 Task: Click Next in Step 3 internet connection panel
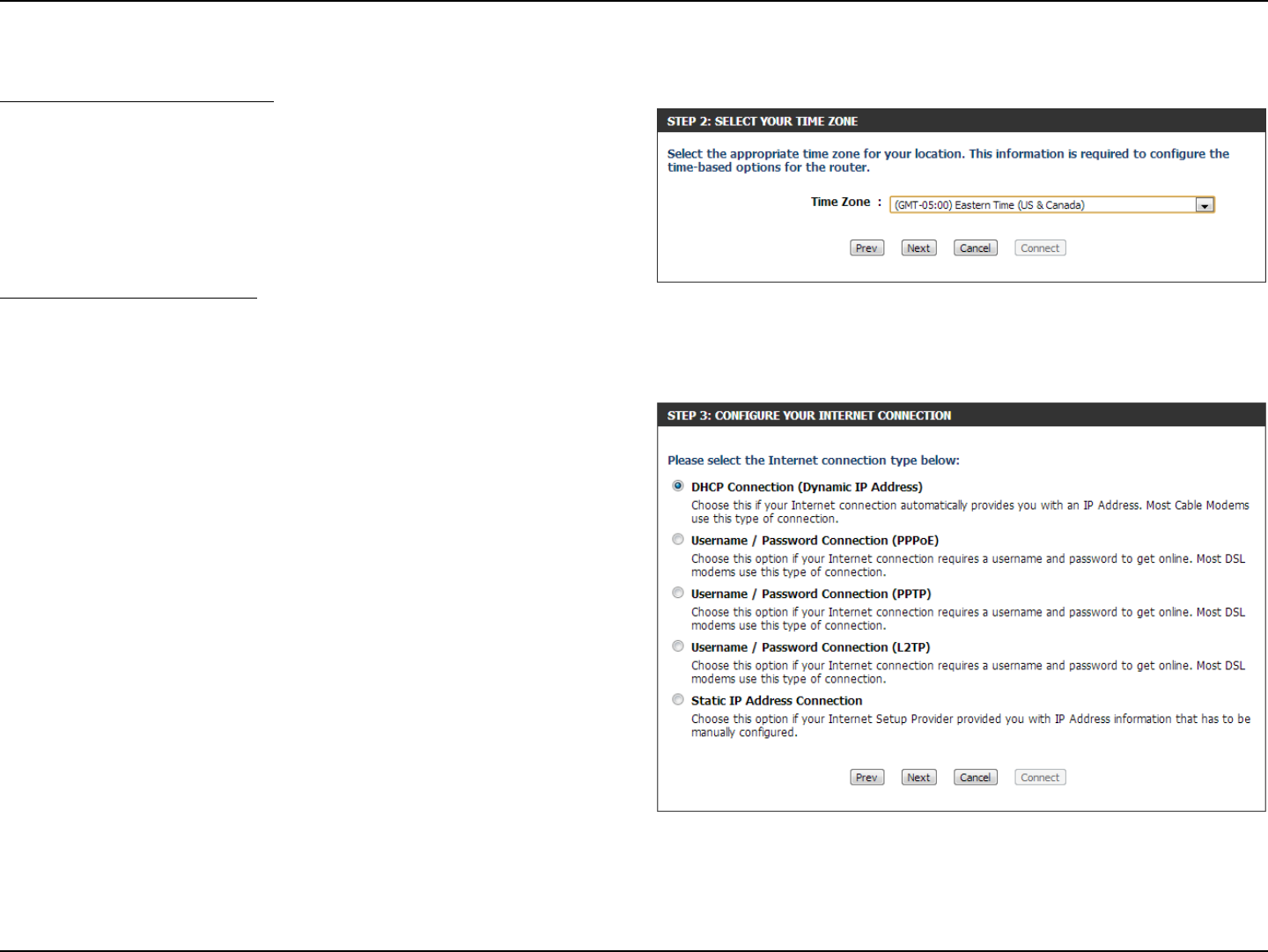(918, 778)
